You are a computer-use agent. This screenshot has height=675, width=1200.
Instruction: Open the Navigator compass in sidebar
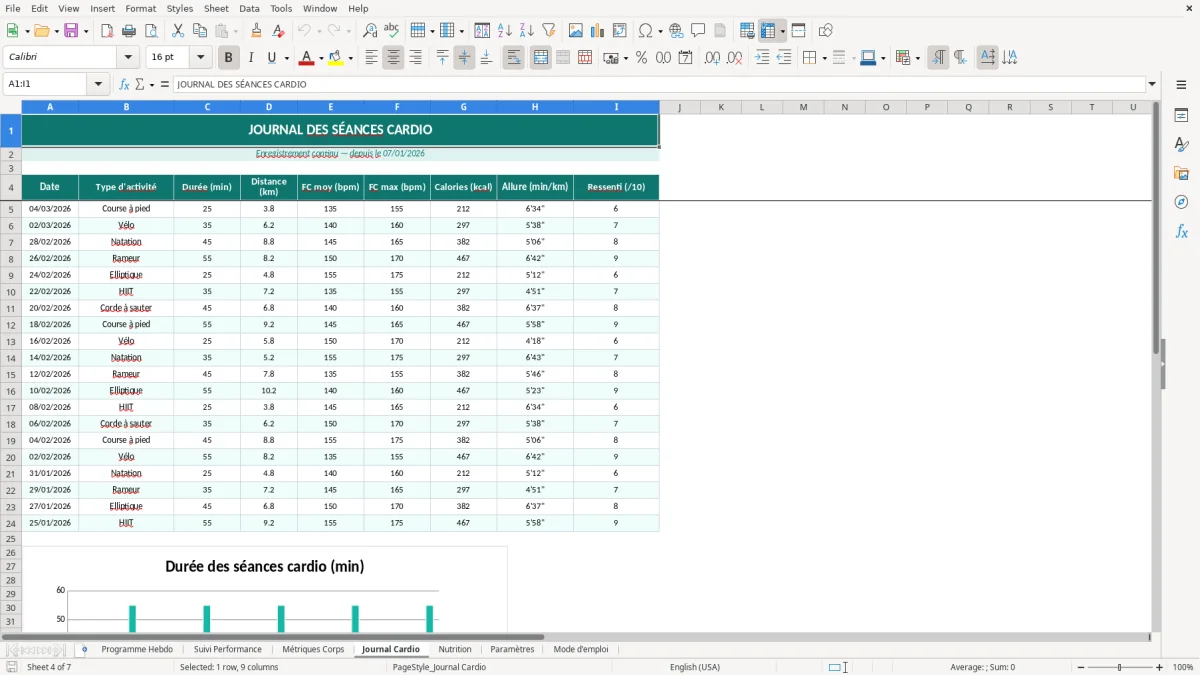[x=1181, y=202]
